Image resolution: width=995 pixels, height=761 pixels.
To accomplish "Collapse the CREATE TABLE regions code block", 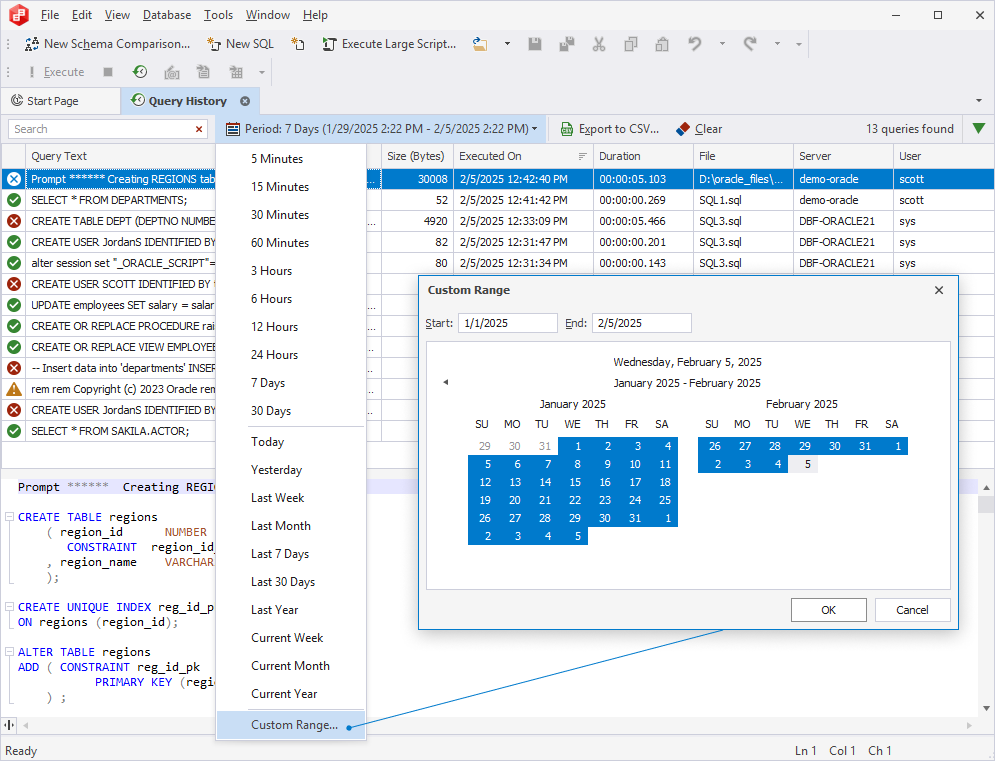I will point(10,517).
